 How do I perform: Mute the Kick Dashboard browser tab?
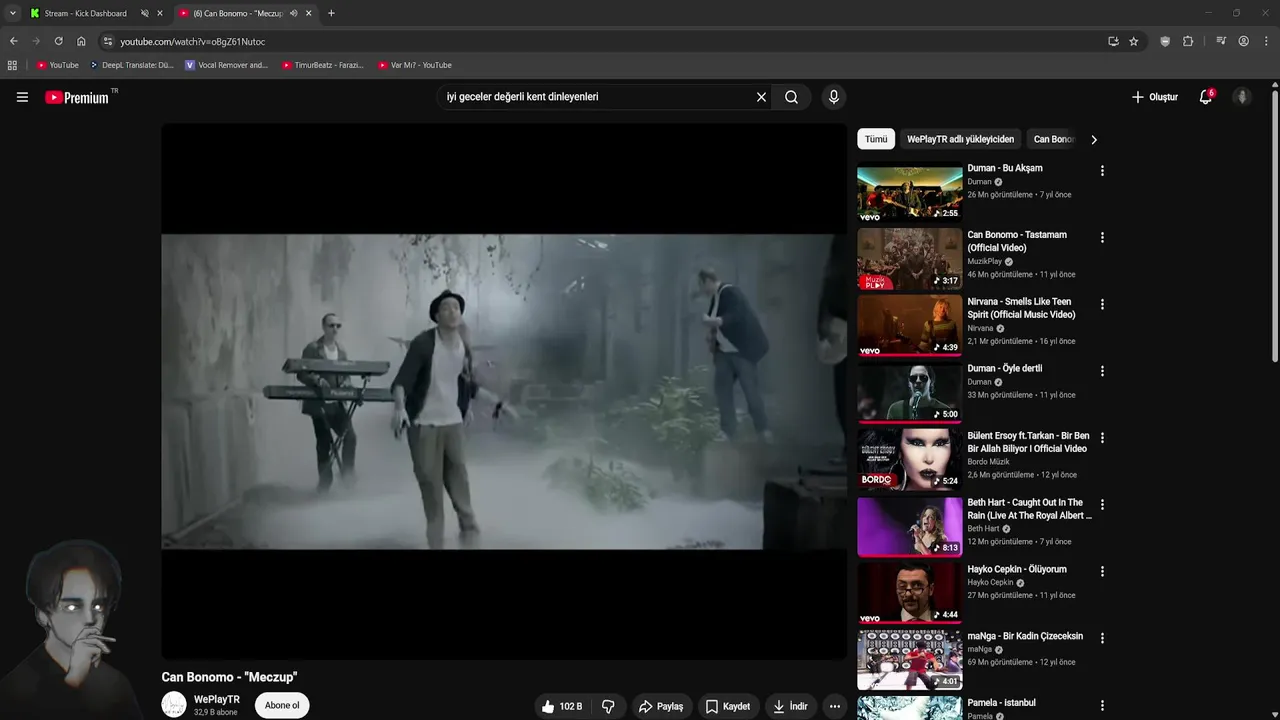145,13
